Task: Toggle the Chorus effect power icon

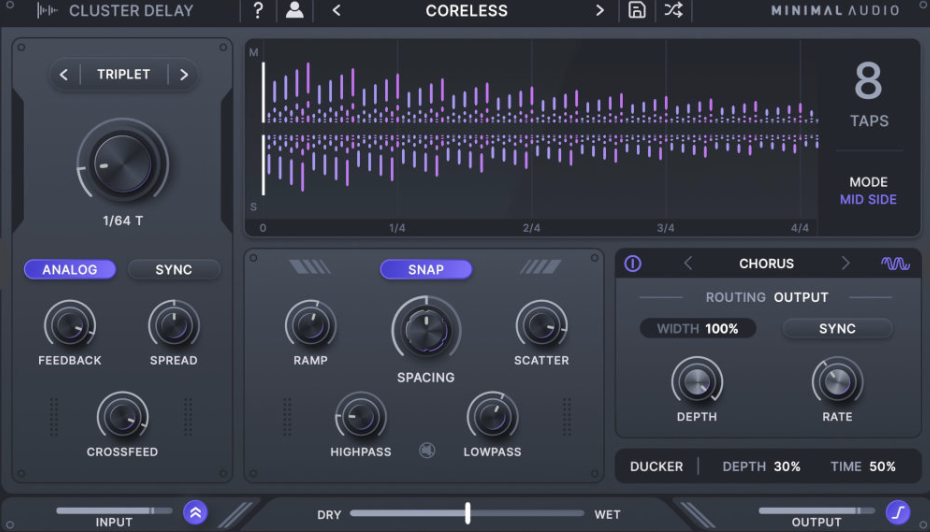Action: pyautogui.click(x=632, y=263)
